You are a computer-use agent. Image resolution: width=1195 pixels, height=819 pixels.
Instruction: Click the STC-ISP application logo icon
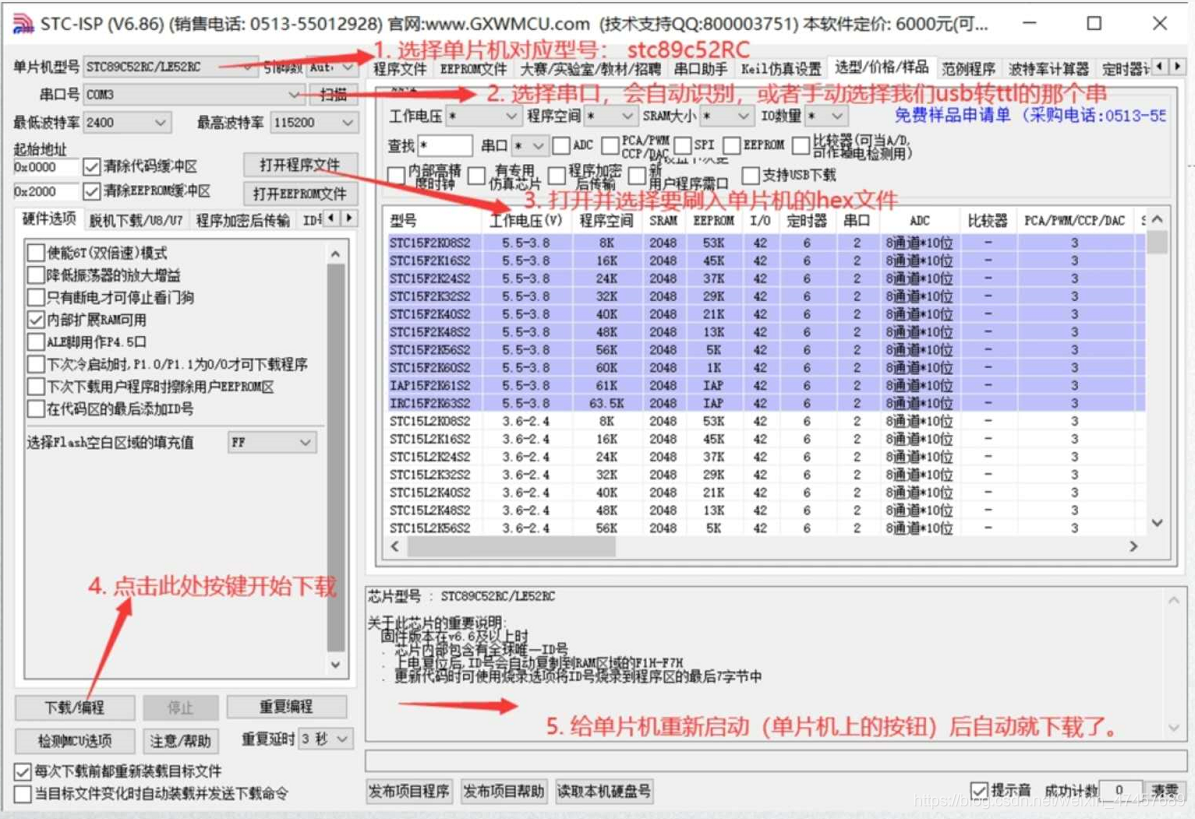coord(24,24)
